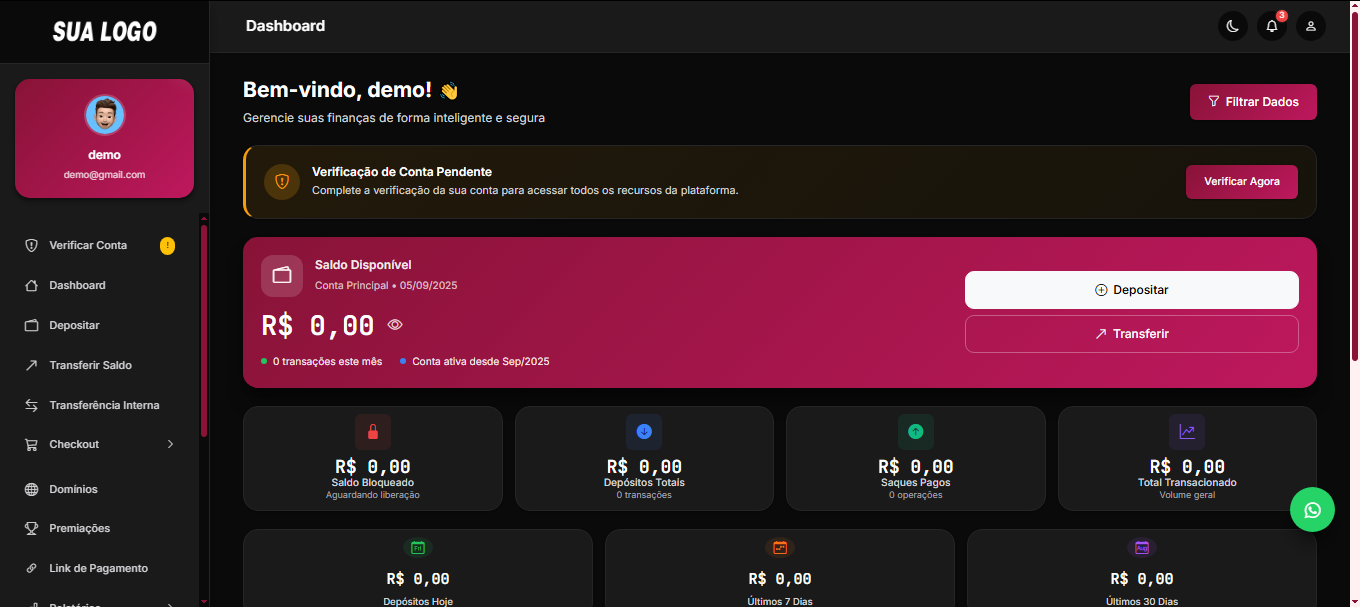The image size is (1360, 607).
Task: Click the alert badge next to Verificar Conta
Action: pyautogui.click(x=168, y=245)
